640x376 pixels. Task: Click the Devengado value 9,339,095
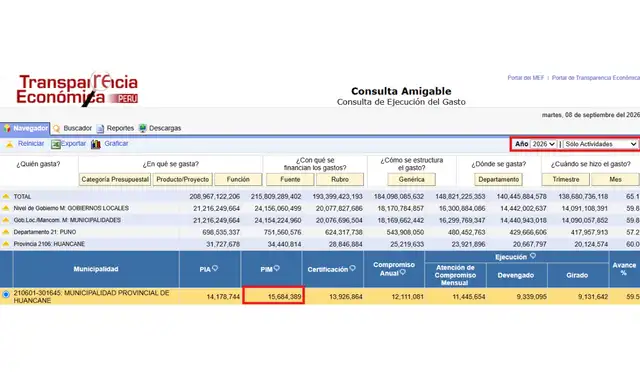[x=531, y=297]
